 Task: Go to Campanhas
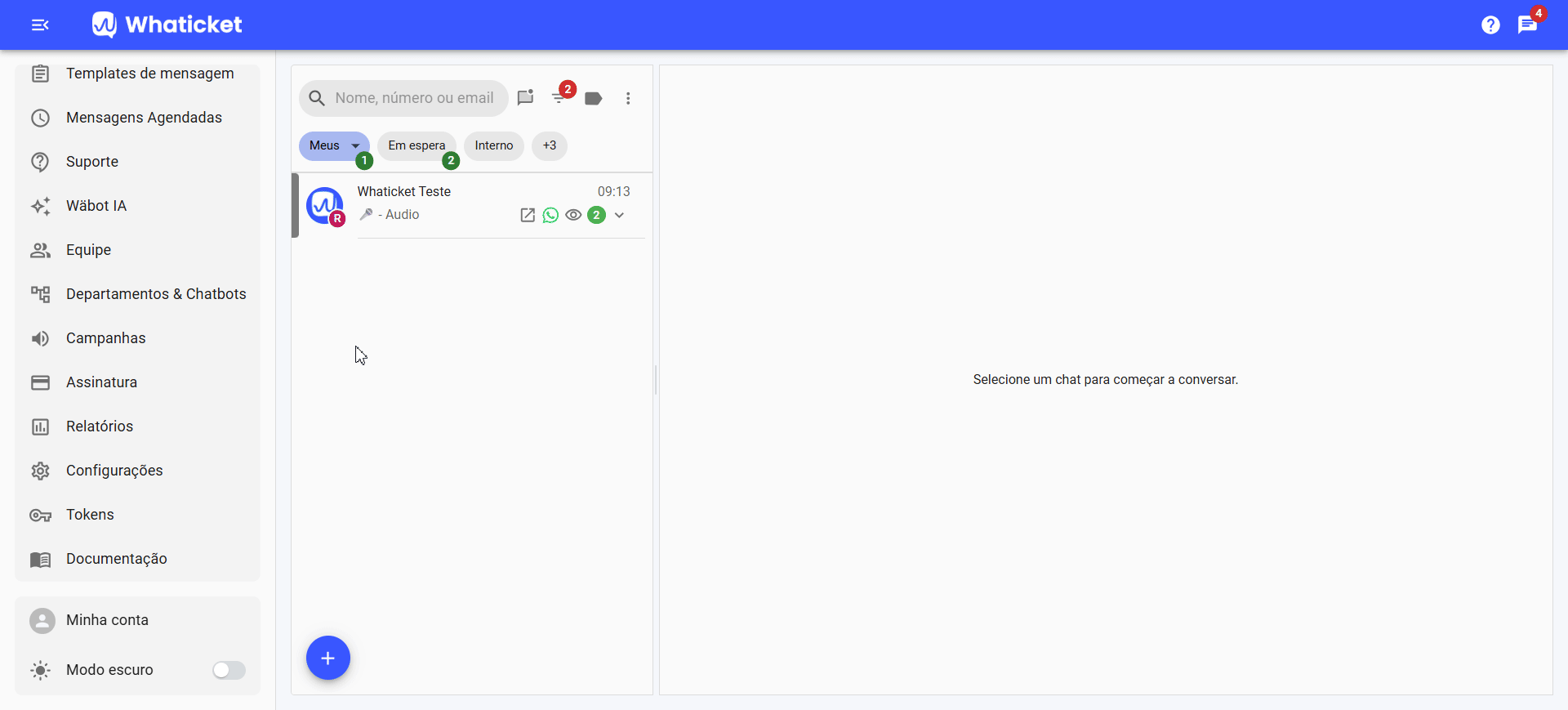click(137, 338)
